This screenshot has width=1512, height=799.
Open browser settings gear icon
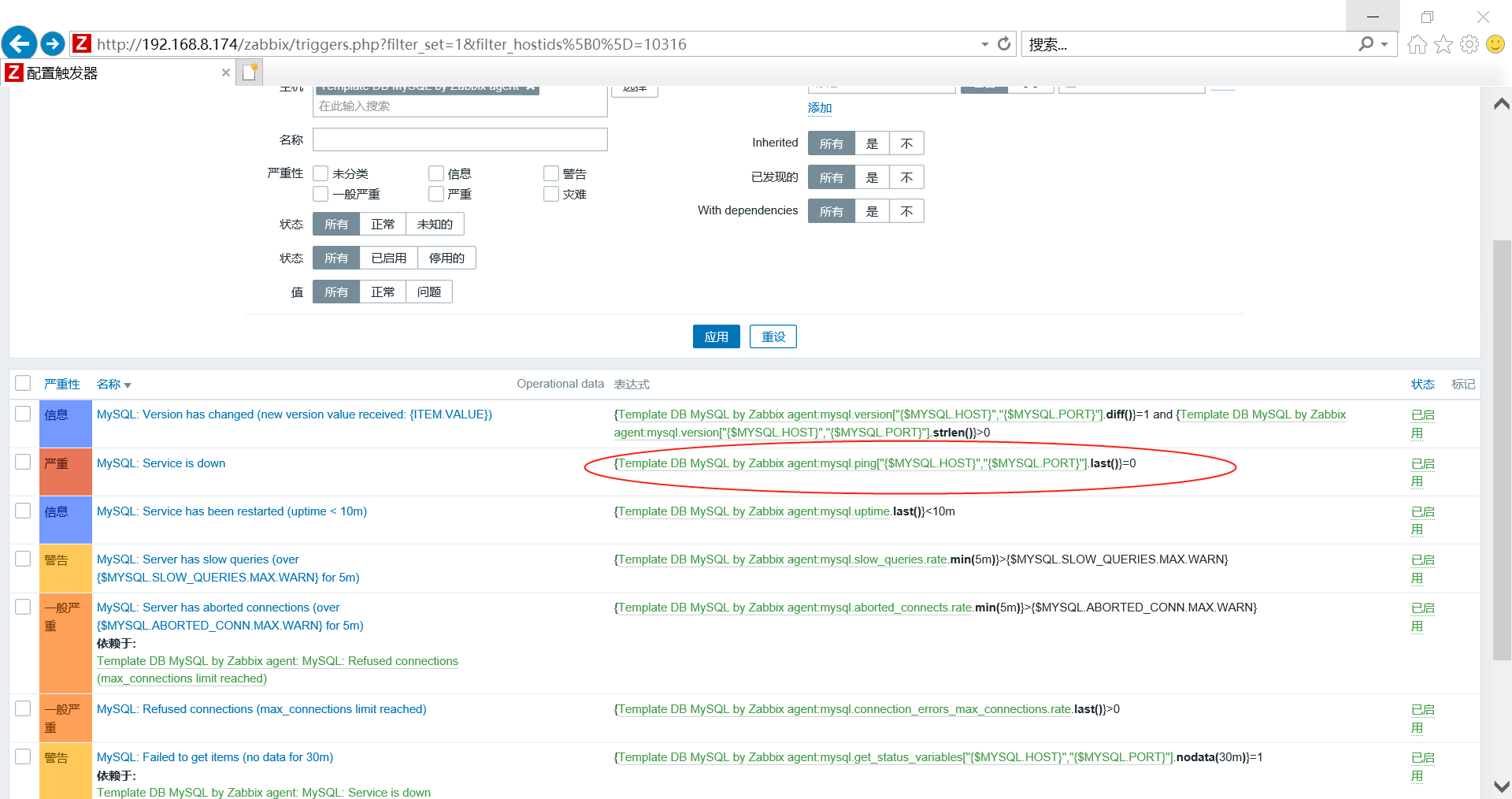pos(1469,44)
